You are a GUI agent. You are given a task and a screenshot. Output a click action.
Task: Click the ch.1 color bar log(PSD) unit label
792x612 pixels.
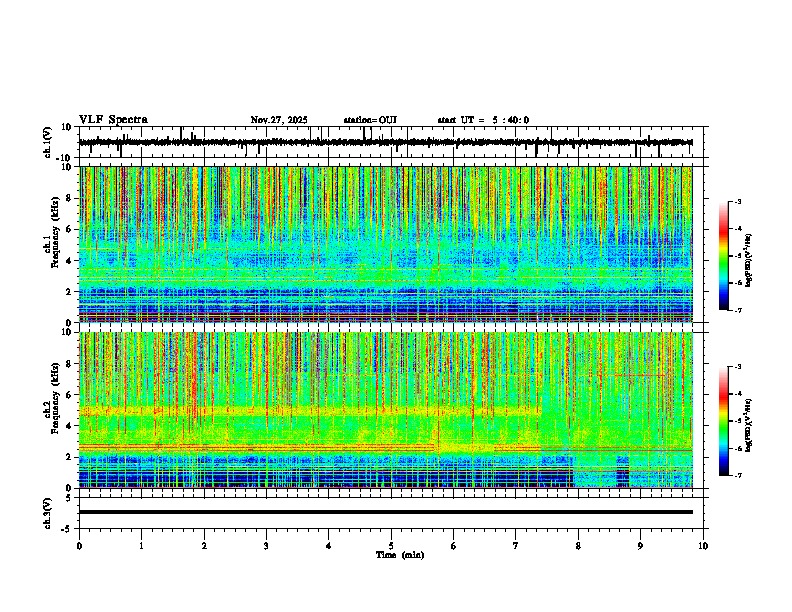(x=749, y=261)
